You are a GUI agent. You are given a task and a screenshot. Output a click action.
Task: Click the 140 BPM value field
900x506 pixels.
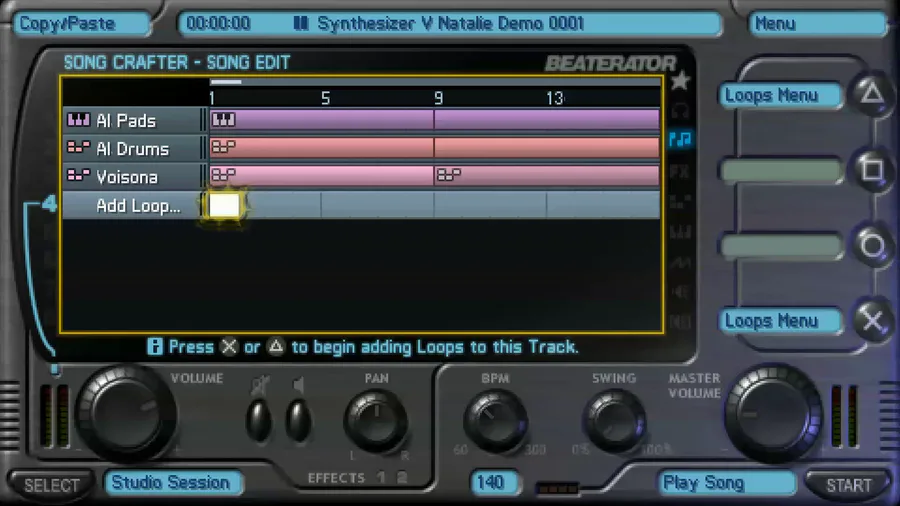coord(495,482)
